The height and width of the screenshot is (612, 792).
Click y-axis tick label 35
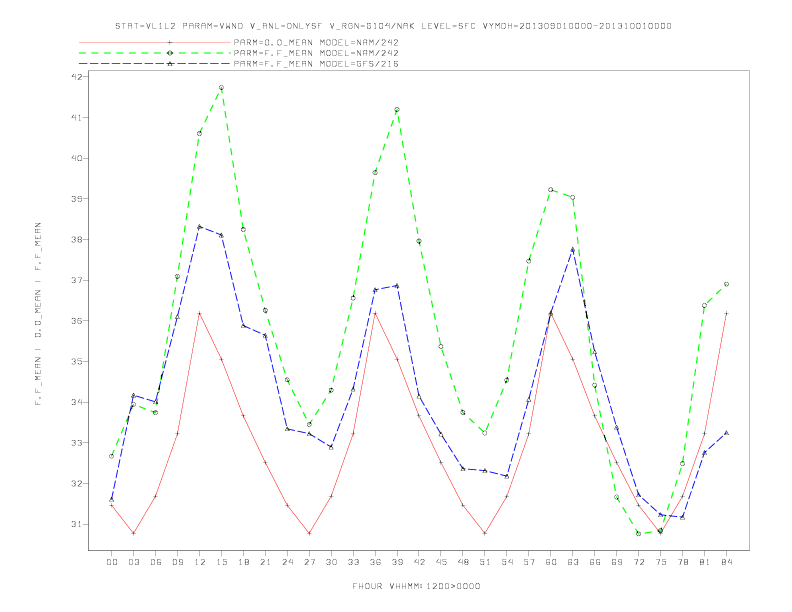click(77, 362)
